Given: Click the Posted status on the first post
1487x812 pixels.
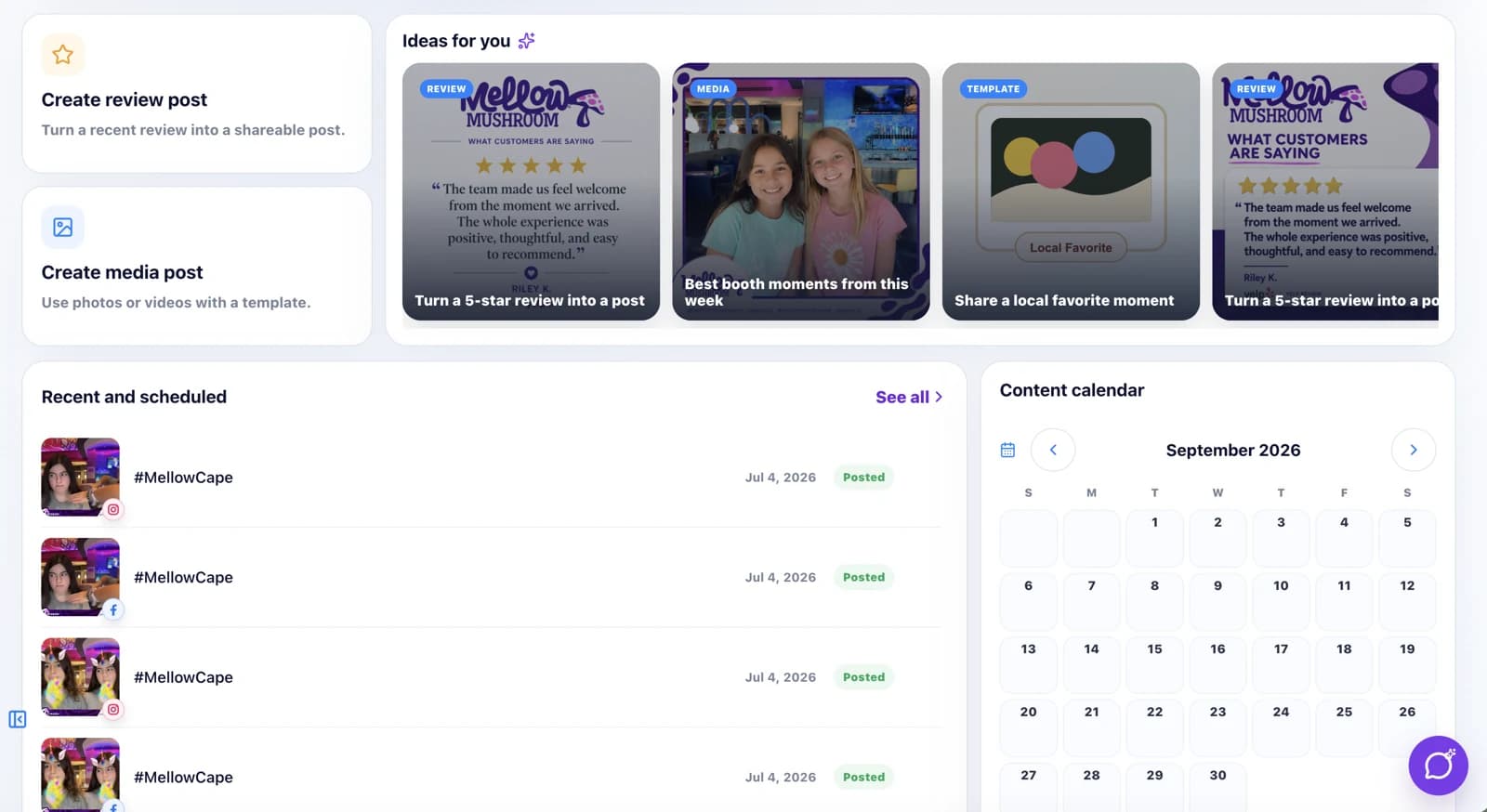Looking at the screenshot, I should pyautogui.click(x=863, y=477).
